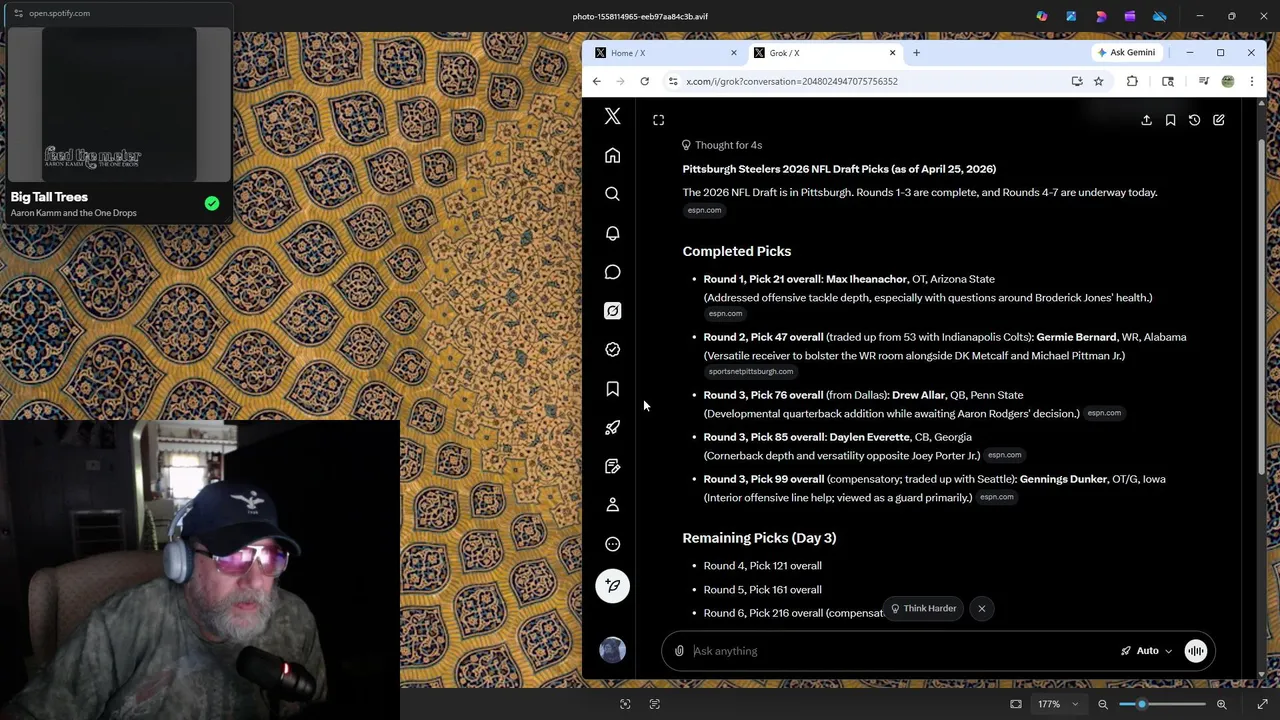Fit photo to window icon
Viewport: 1280px width, 720px height.
click(1016, 704)
